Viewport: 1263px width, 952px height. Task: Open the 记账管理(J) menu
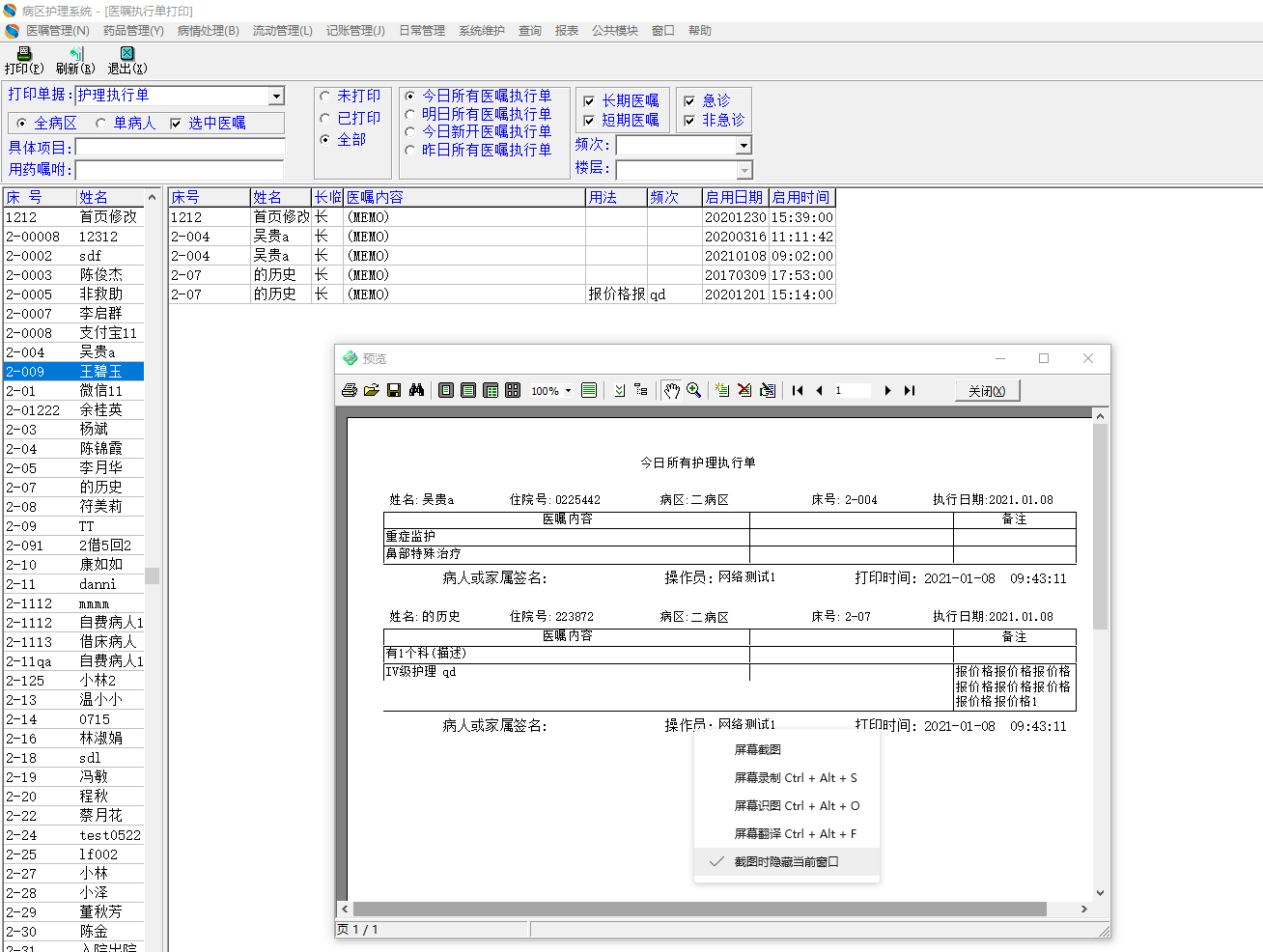pos(355,31)
